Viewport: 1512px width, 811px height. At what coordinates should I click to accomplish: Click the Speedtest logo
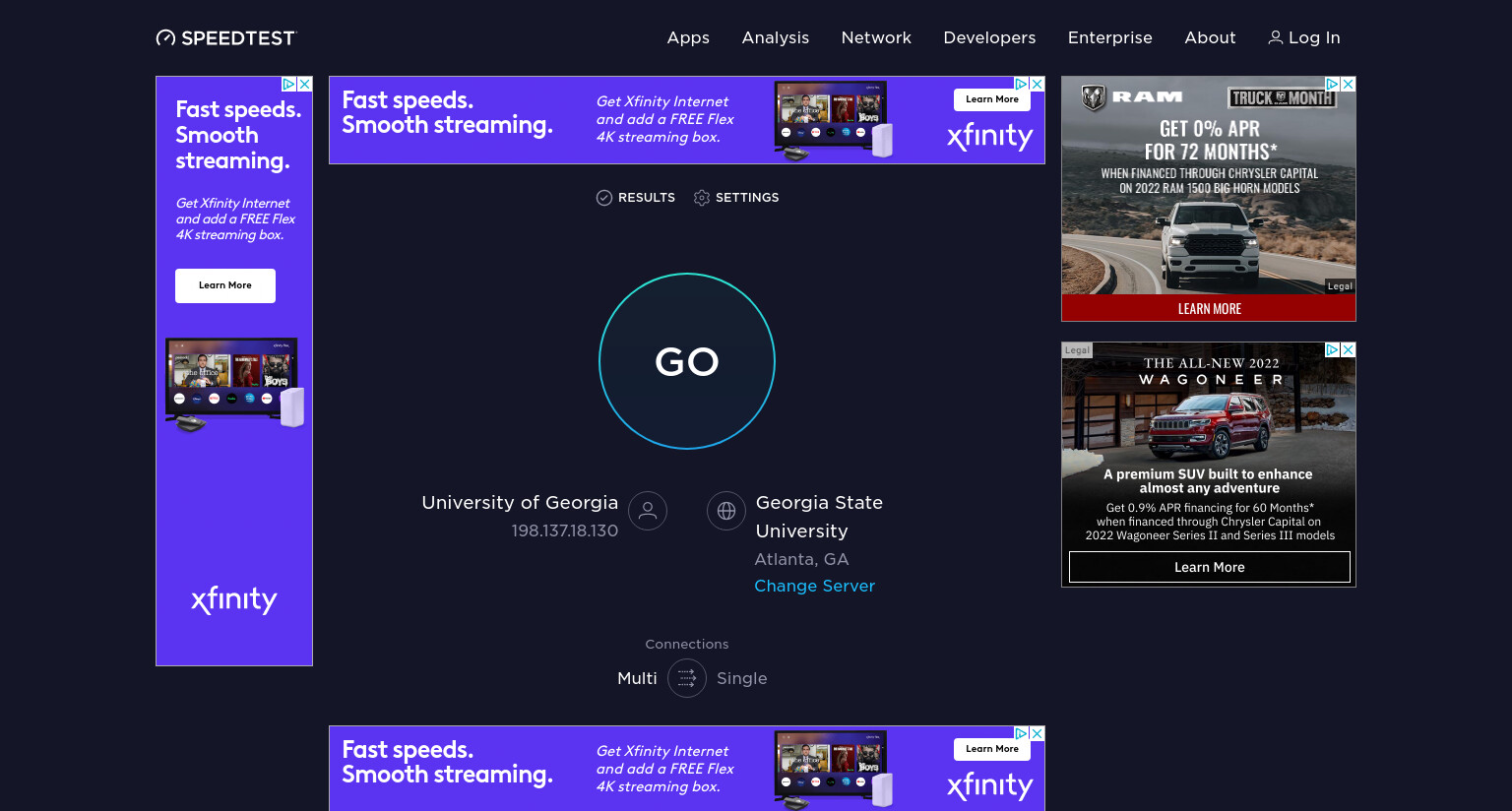(x=225, y=37)
